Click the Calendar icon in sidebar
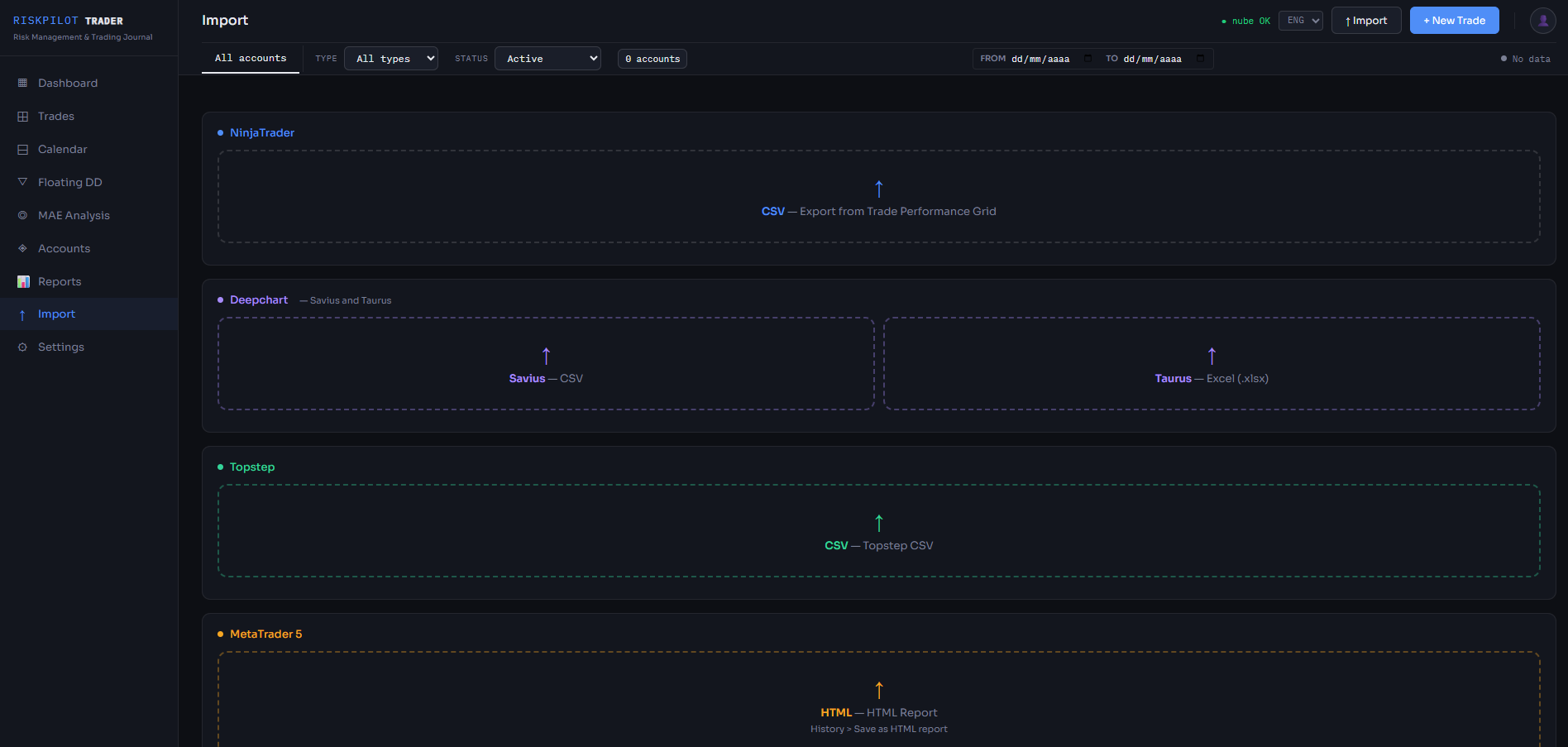This screenshot has height=747, width=1568. [x=22, y=149]
